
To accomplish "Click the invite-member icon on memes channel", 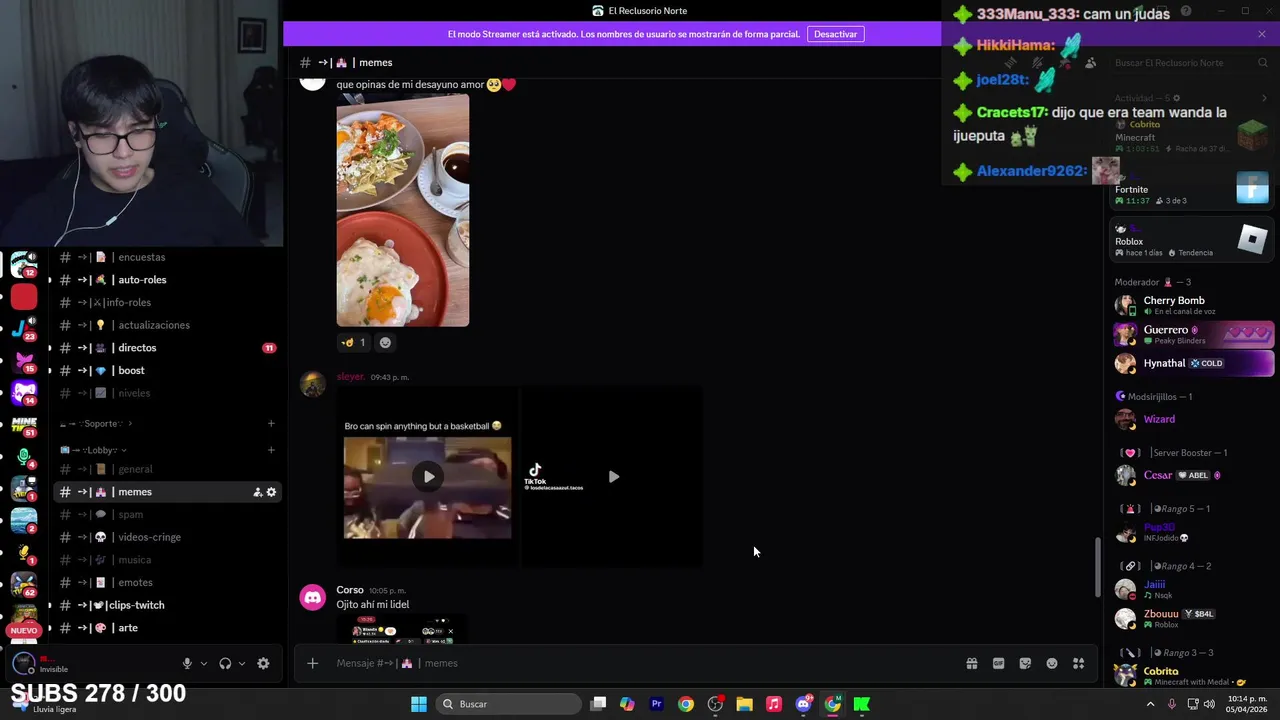I will [x=257, y=492].
